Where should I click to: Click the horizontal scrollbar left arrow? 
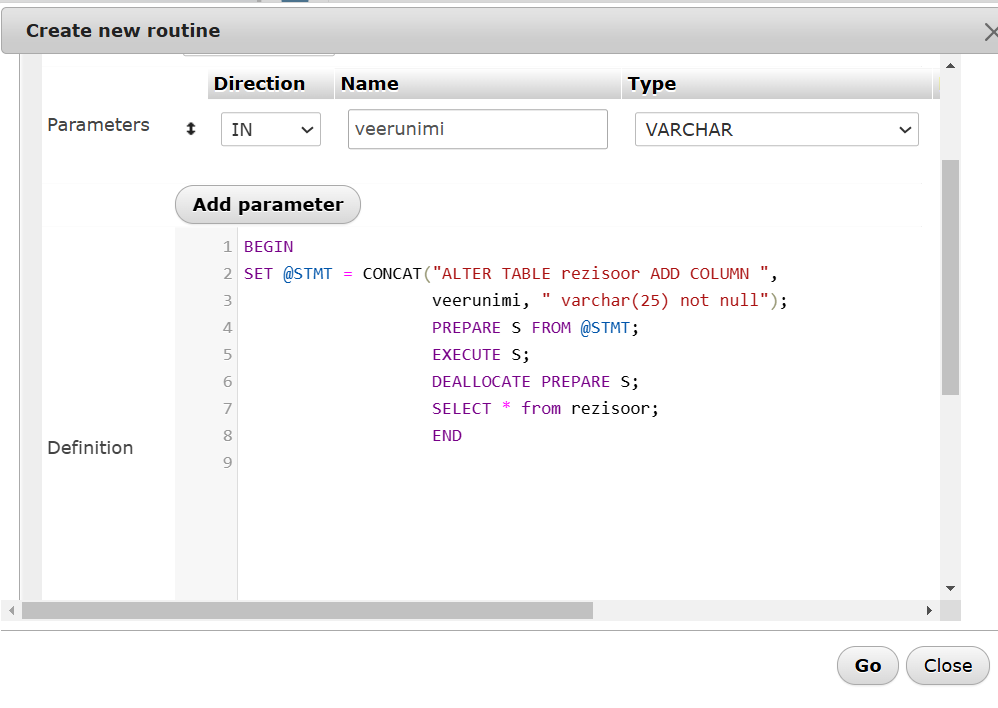11,610
